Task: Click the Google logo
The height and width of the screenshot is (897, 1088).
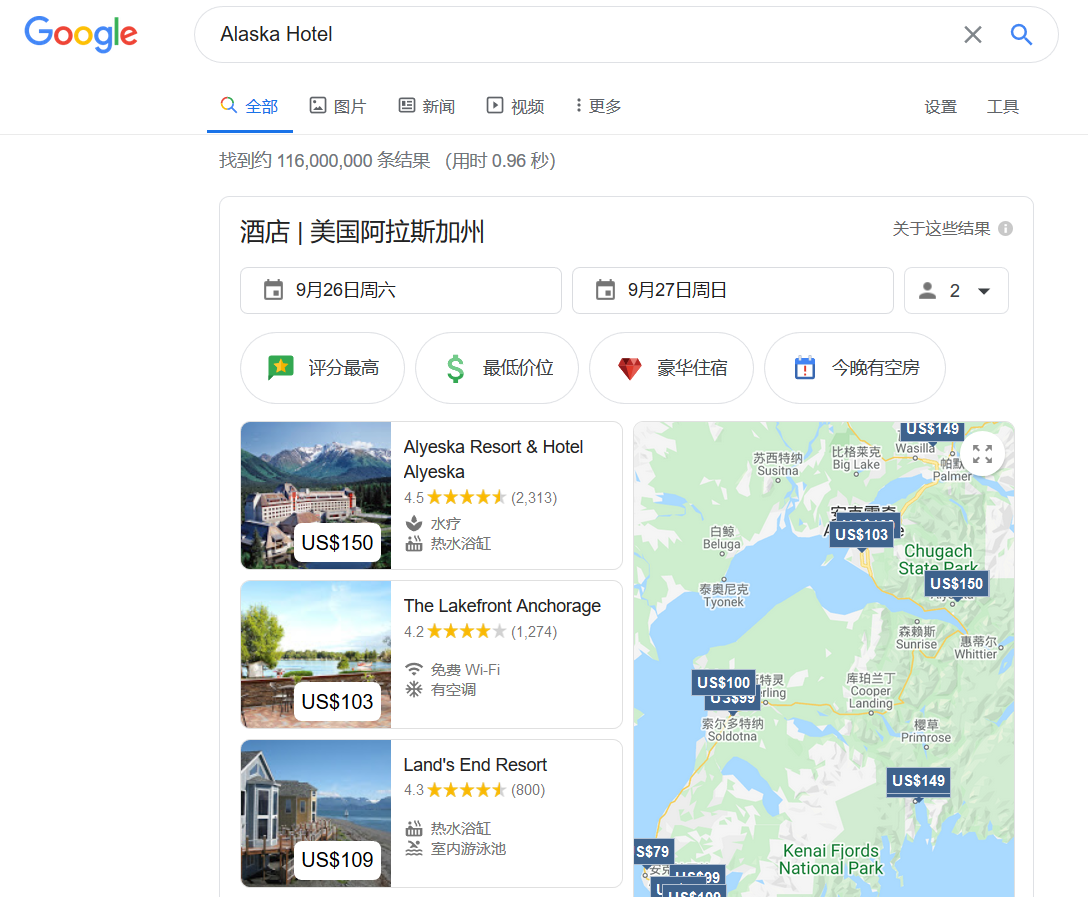Action: pos(81,34)
